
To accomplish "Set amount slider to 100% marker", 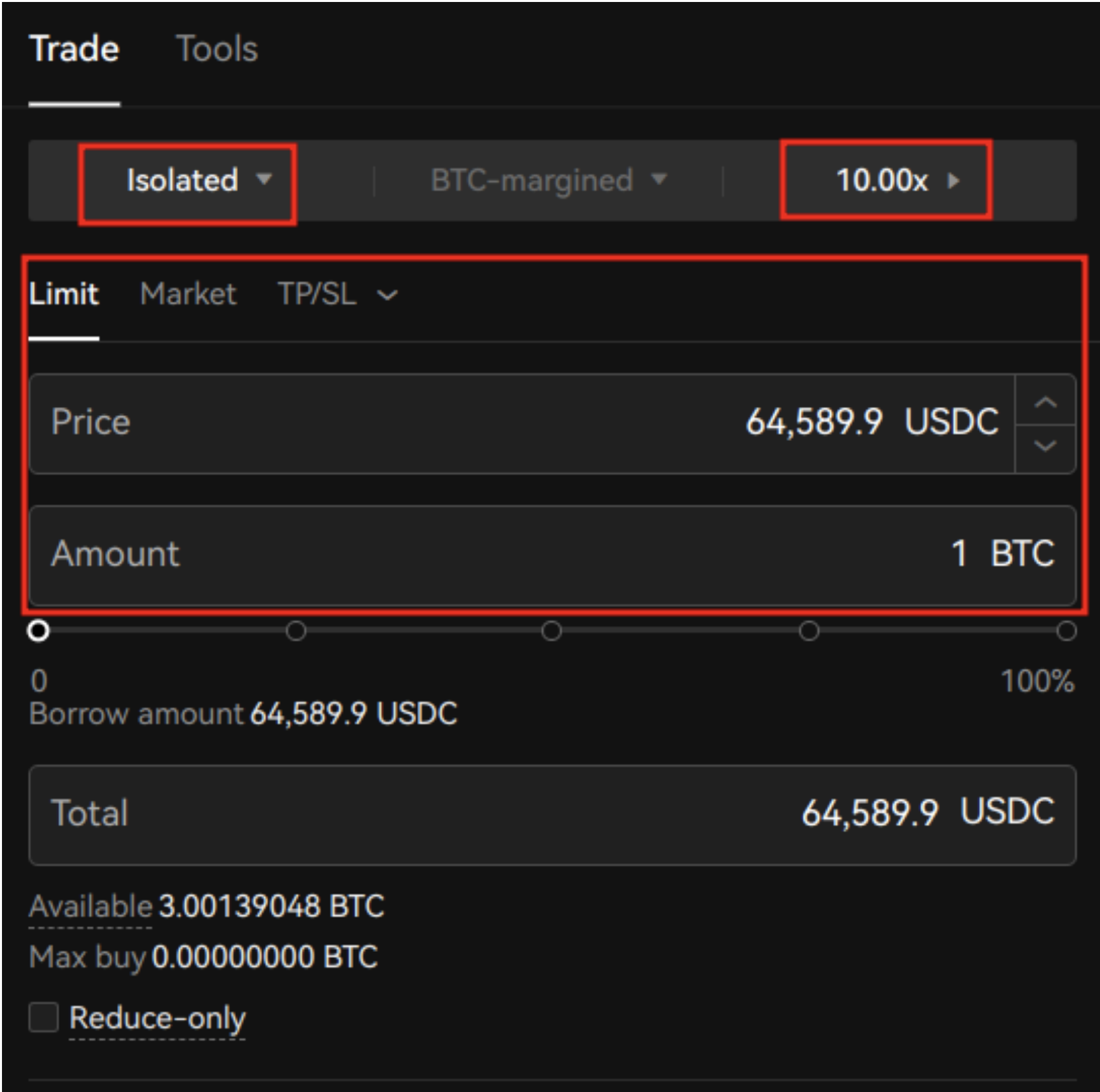I will pos(1066,631).
